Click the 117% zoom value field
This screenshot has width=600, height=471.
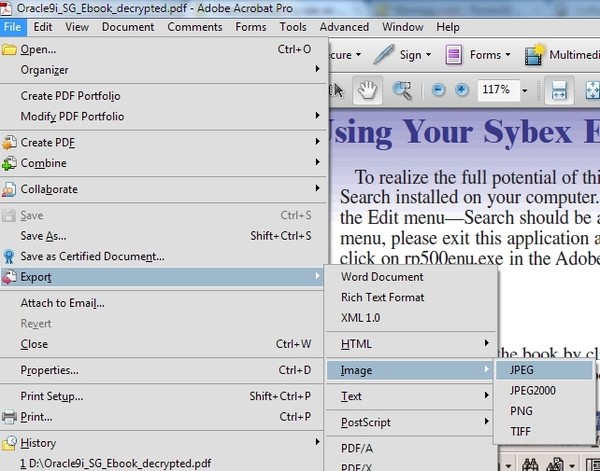(x=499, y=90)
